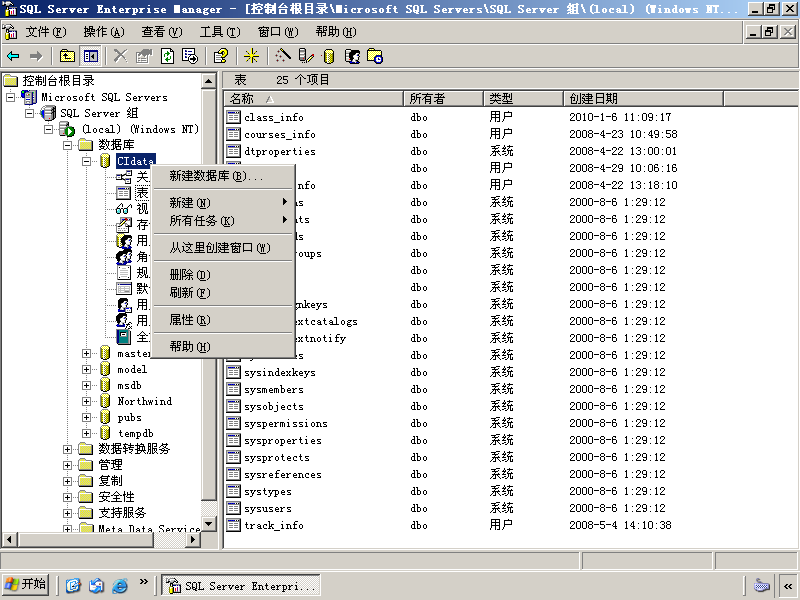Screen dimensions: 800x600
Task: Expand hidden quick launch items chevron
Action: [x=143, y=581]
